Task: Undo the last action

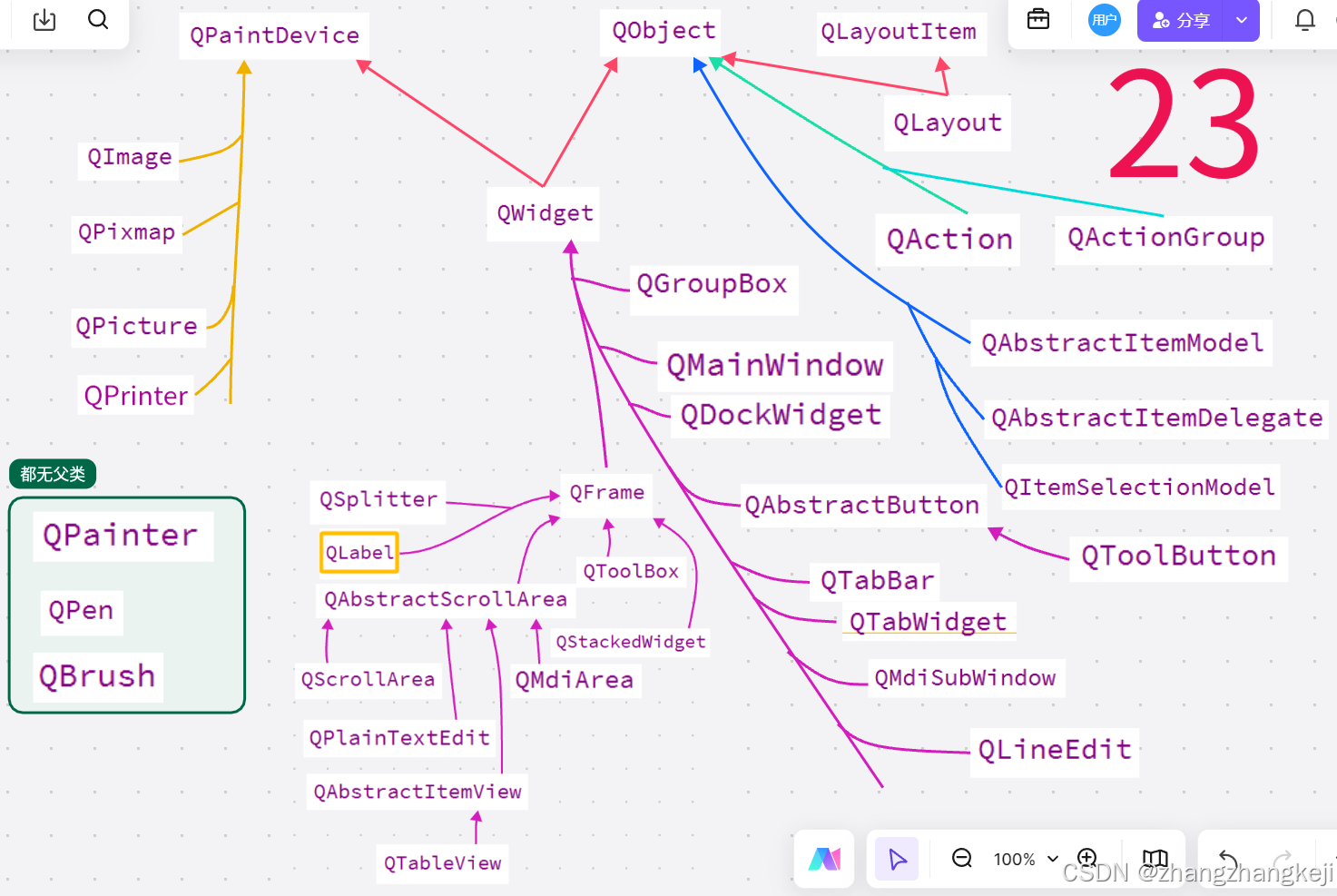Action: click(x=1228, y=859)
